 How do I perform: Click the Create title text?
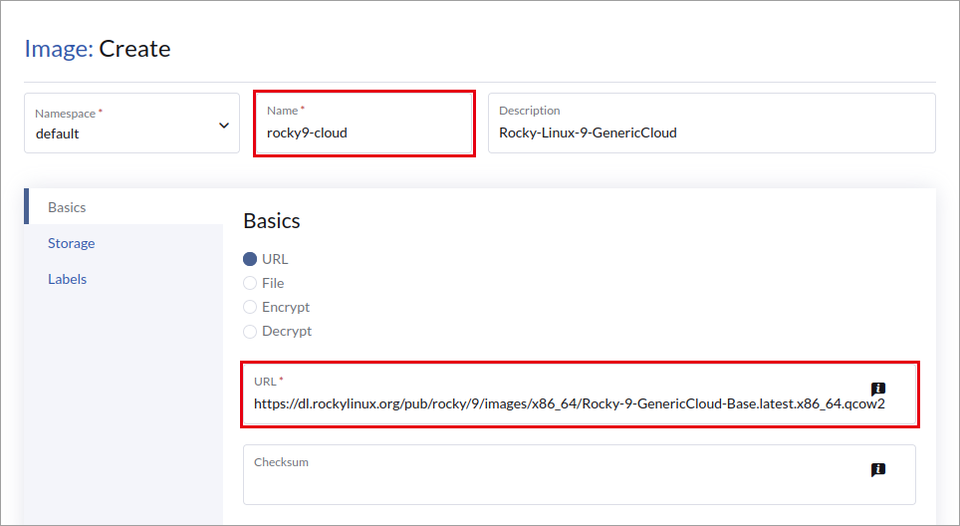pyautogui.click(x=135, y=48)
